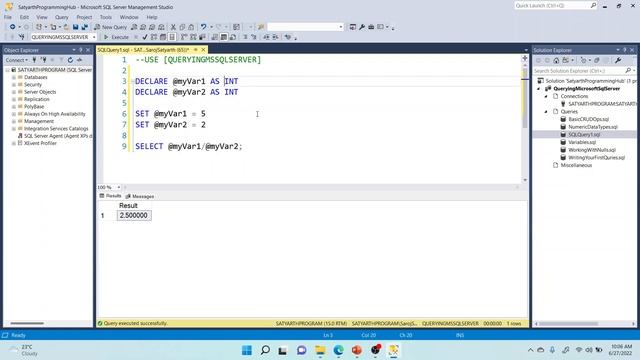Click the Home icon in Solution Explorer
The width and height of the screenshot is (640, 360).
click(556, 60)
